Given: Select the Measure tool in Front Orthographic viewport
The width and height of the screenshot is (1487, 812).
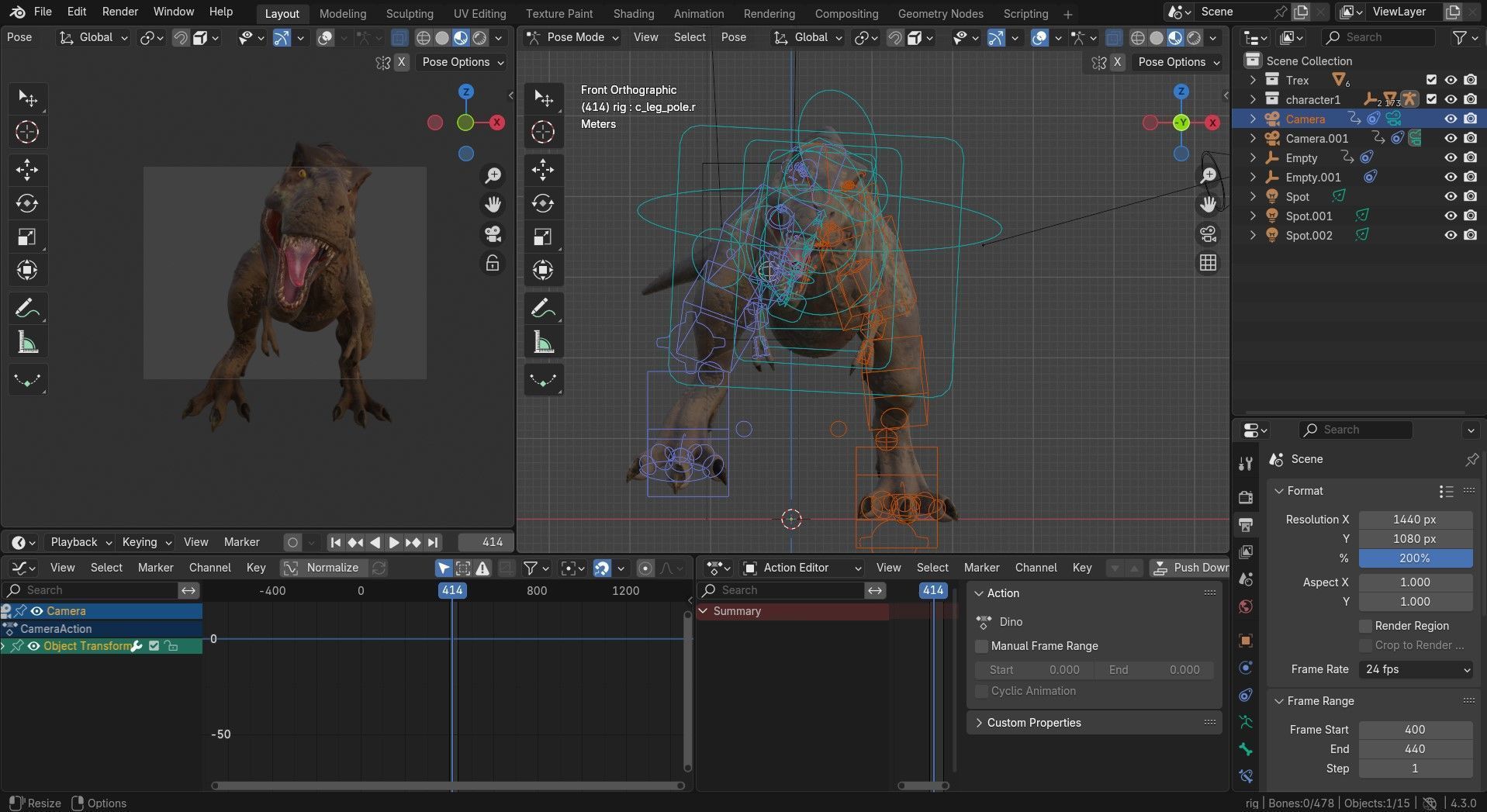Looking at the screenshot, I should point(543,342).
